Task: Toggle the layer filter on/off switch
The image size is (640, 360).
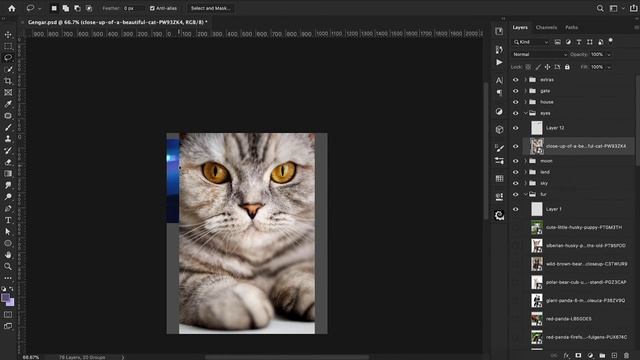Action: 611,41
